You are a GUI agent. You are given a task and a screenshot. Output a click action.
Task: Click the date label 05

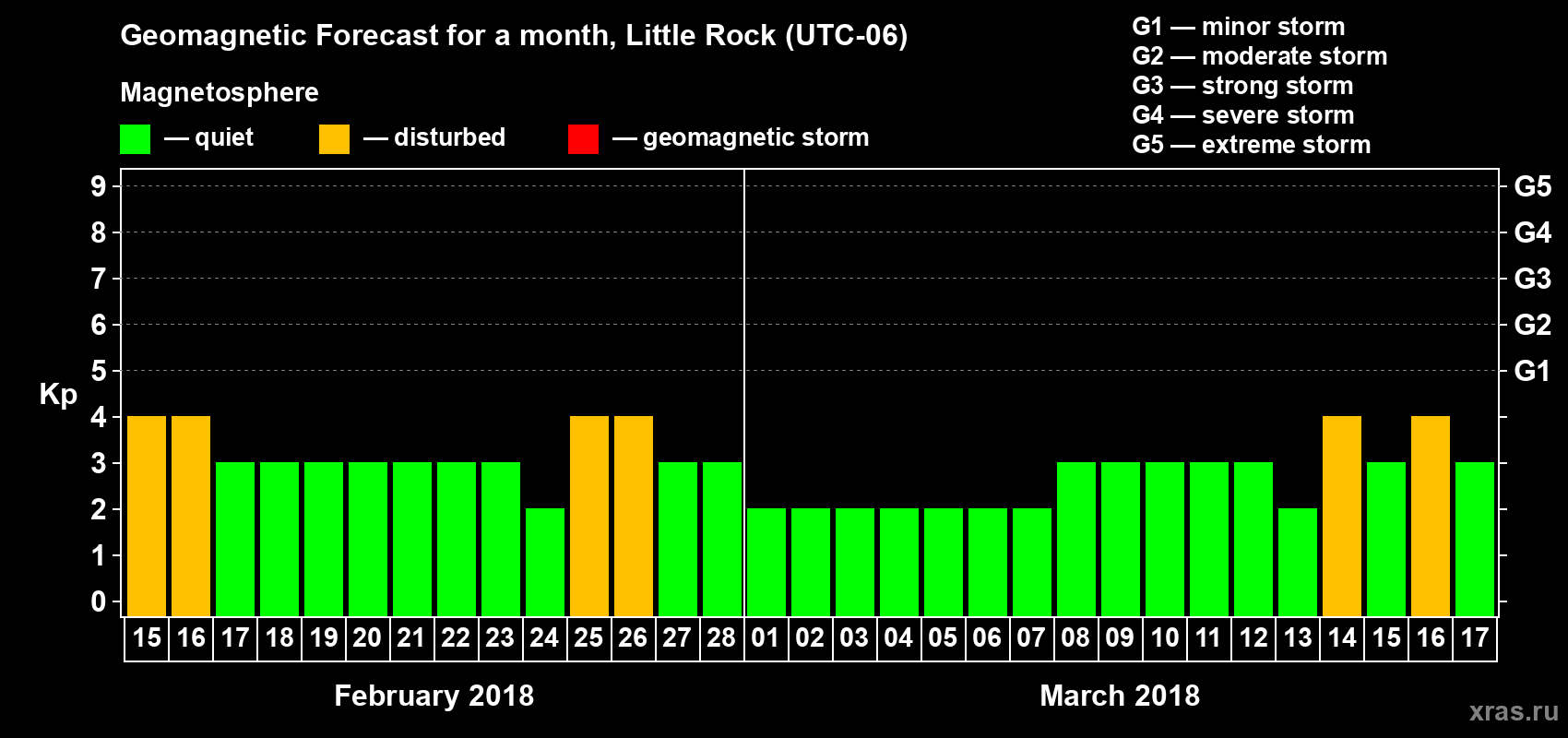[943, 637]
